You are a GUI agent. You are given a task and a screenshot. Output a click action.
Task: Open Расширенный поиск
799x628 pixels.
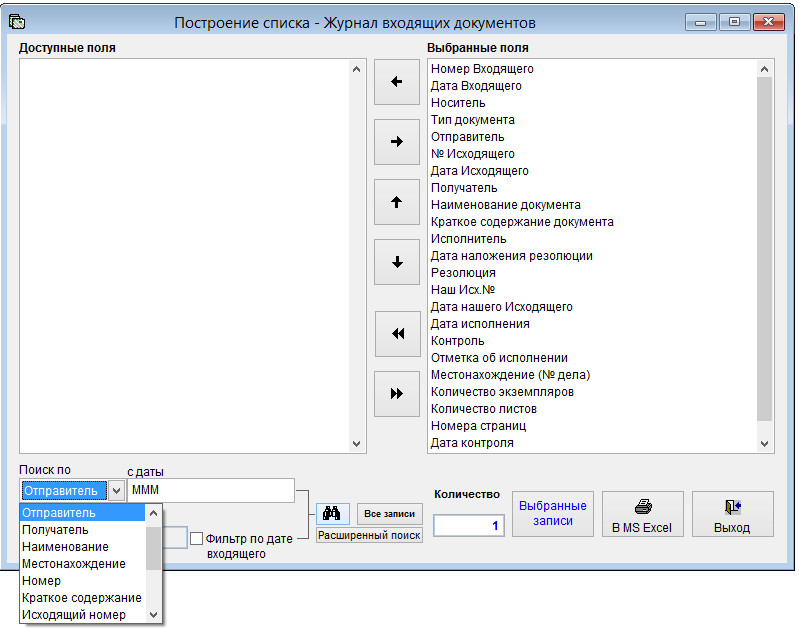click(369, 535)
